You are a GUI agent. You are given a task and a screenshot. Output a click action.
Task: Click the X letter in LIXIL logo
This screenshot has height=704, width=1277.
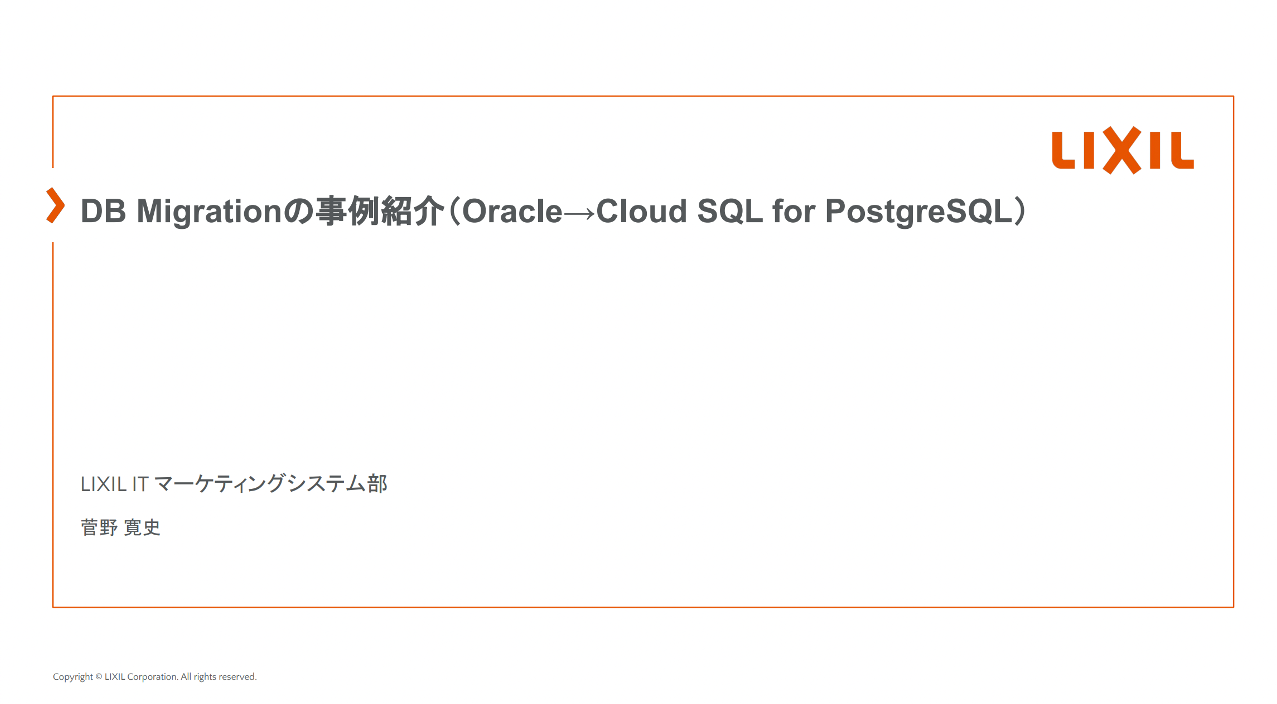[1122, 152]
